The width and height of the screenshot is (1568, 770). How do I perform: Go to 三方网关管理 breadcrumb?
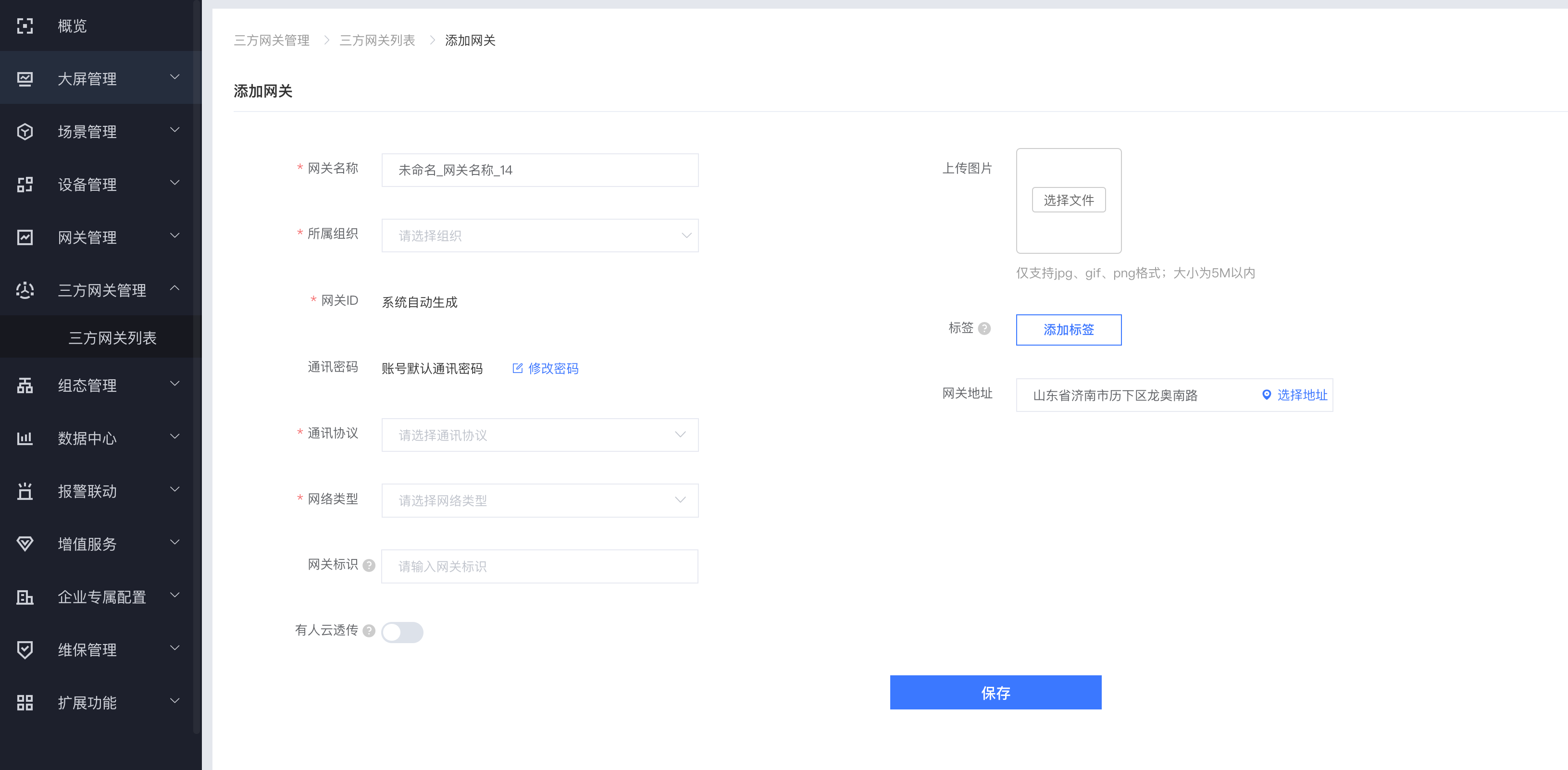[272, 41]
